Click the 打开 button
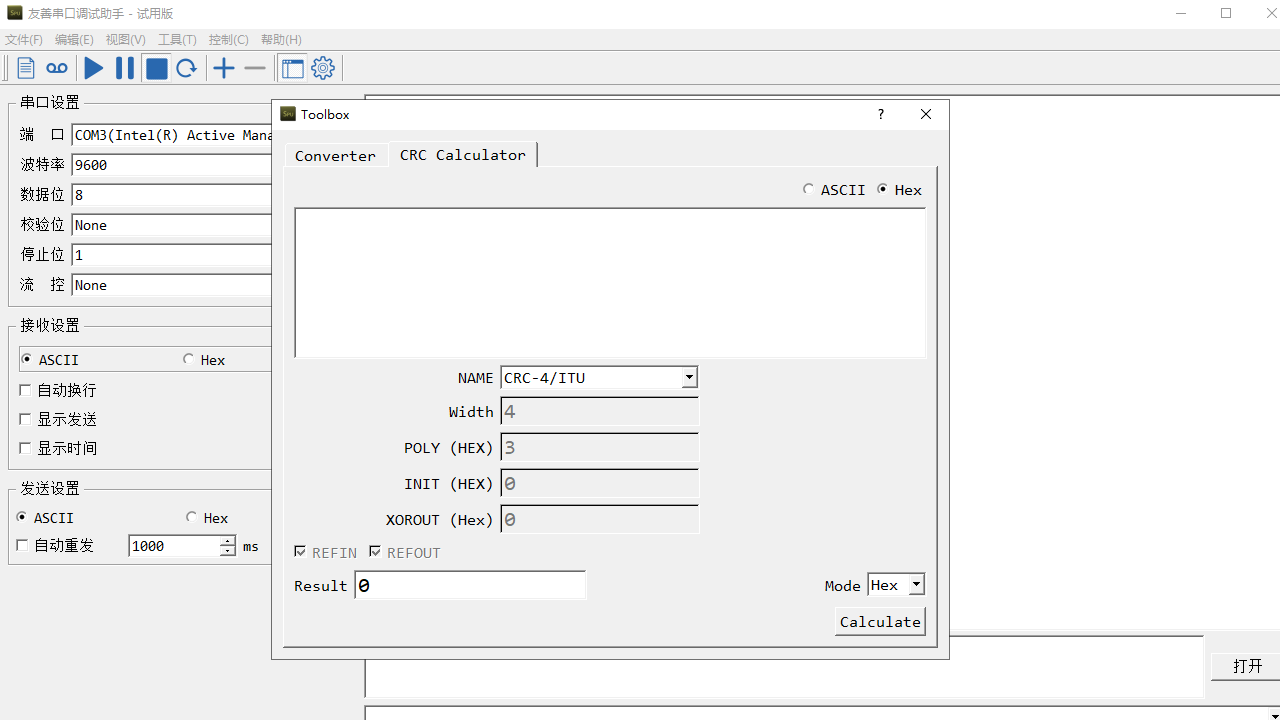This screenshot has width=1280, height=720. [x=1246, y=665]
